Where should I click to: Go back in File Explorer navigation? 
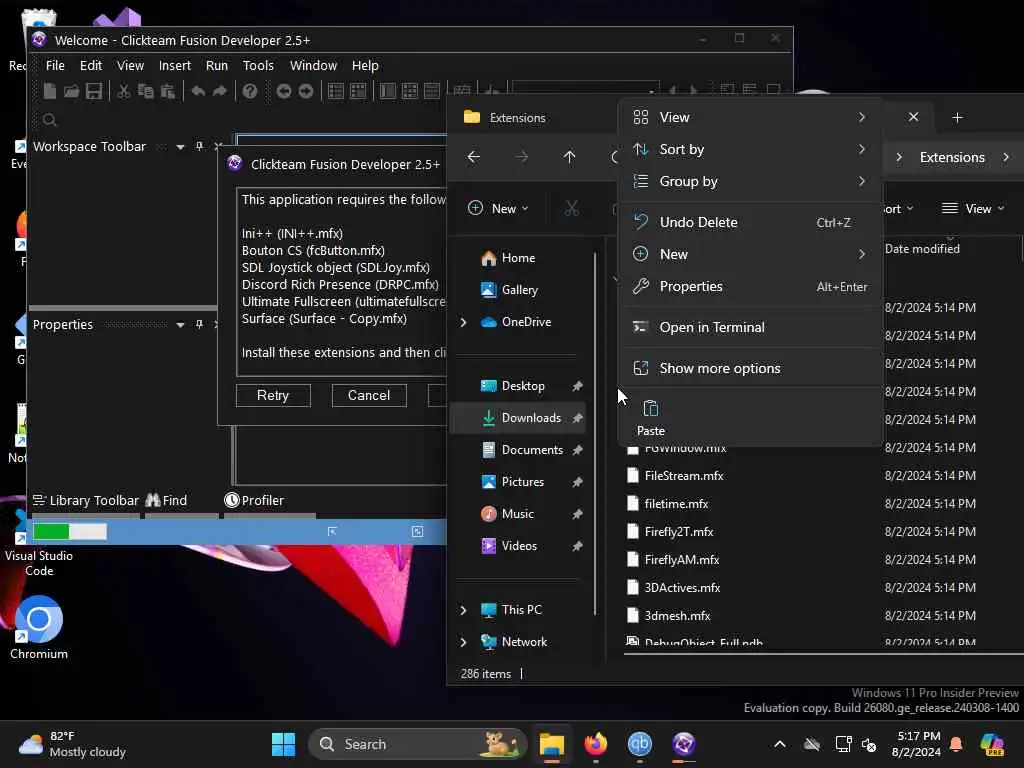[473, 157]
